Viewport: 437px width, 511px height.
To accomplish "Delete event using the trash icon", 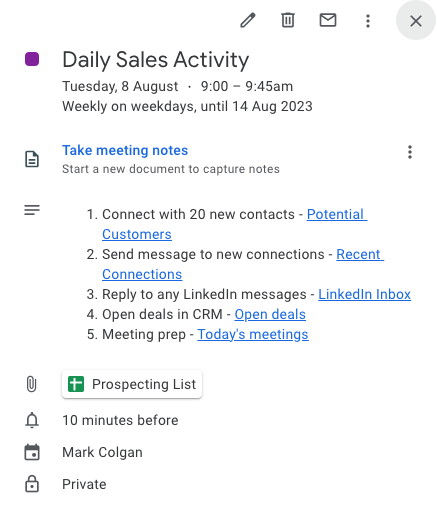I will coord(288,20).
